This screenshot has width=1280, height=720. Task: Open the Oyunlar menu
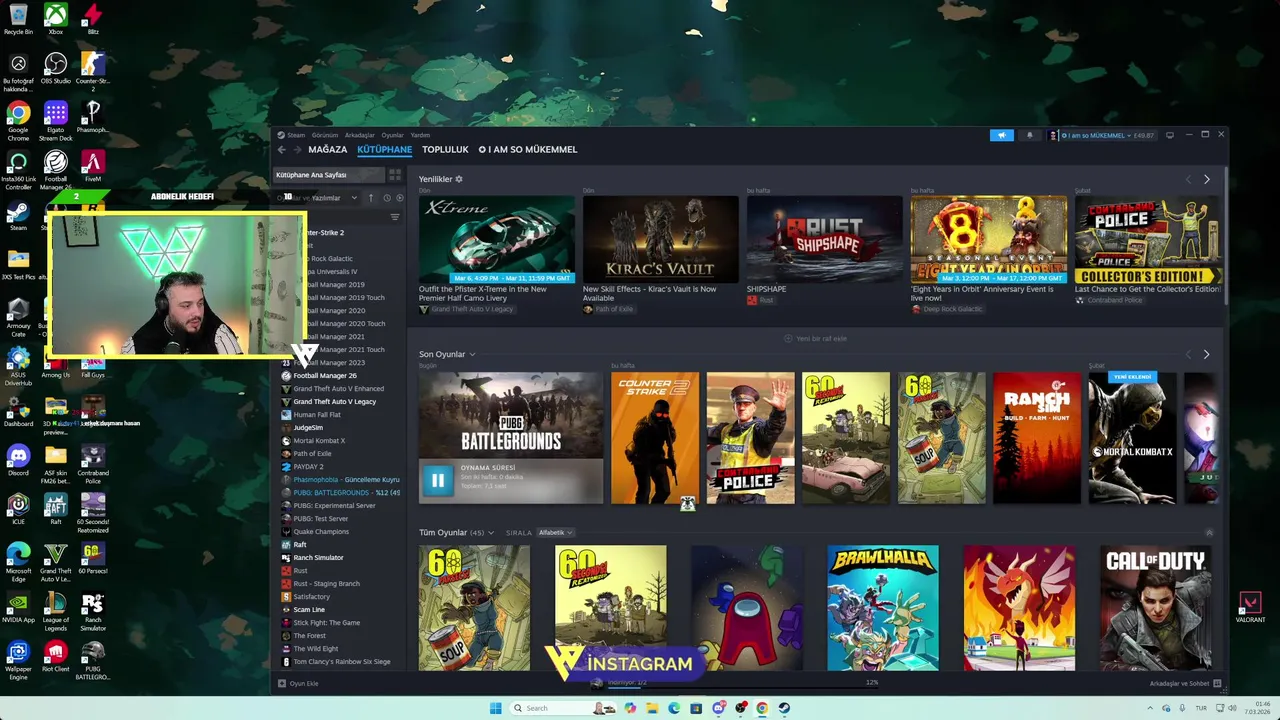coord(393,135)
